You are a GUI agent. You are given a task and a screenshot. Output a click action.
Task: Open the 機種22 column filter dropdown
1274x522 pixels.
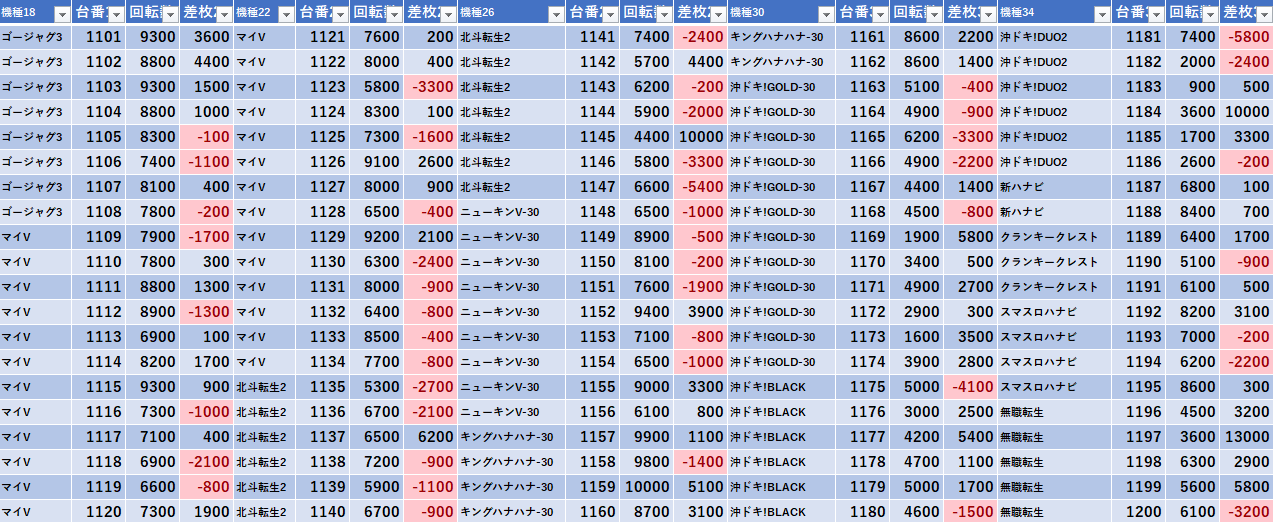[x=286, y=14]
